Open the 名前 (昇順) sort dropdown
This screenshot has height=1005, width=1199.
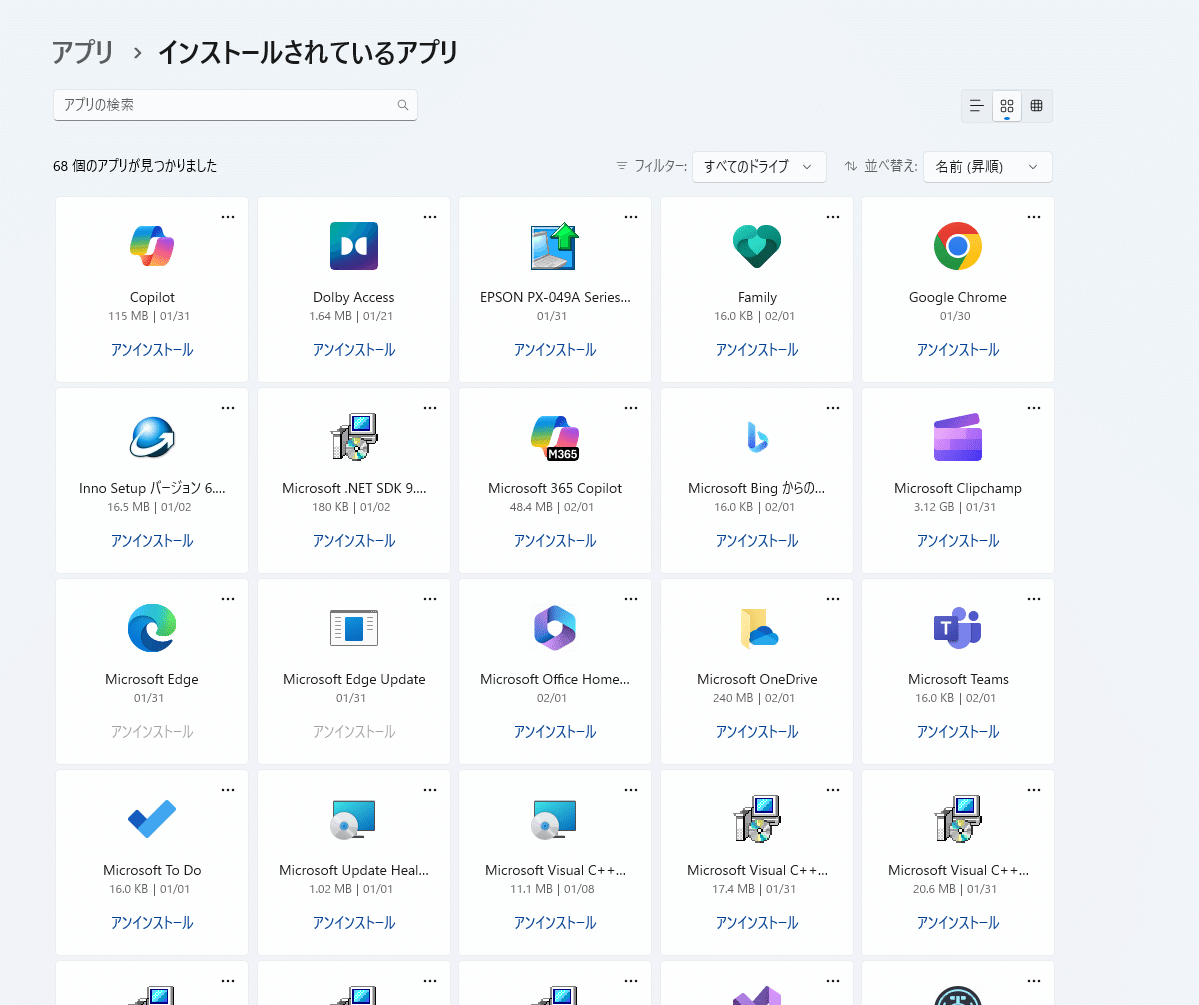point(987,166)
